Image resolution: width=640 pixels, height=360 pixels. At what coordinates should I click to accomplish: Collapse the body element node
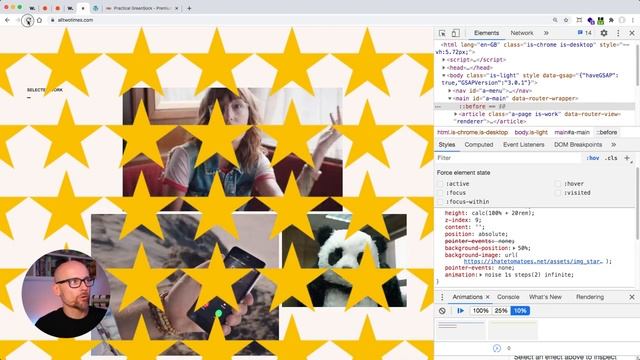pos(444,76)
